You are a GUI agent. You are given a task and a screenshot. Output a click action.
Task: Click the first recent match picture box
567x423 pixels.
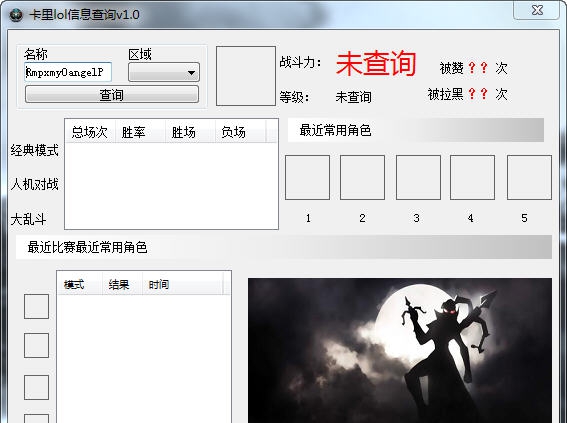[37, 307]
